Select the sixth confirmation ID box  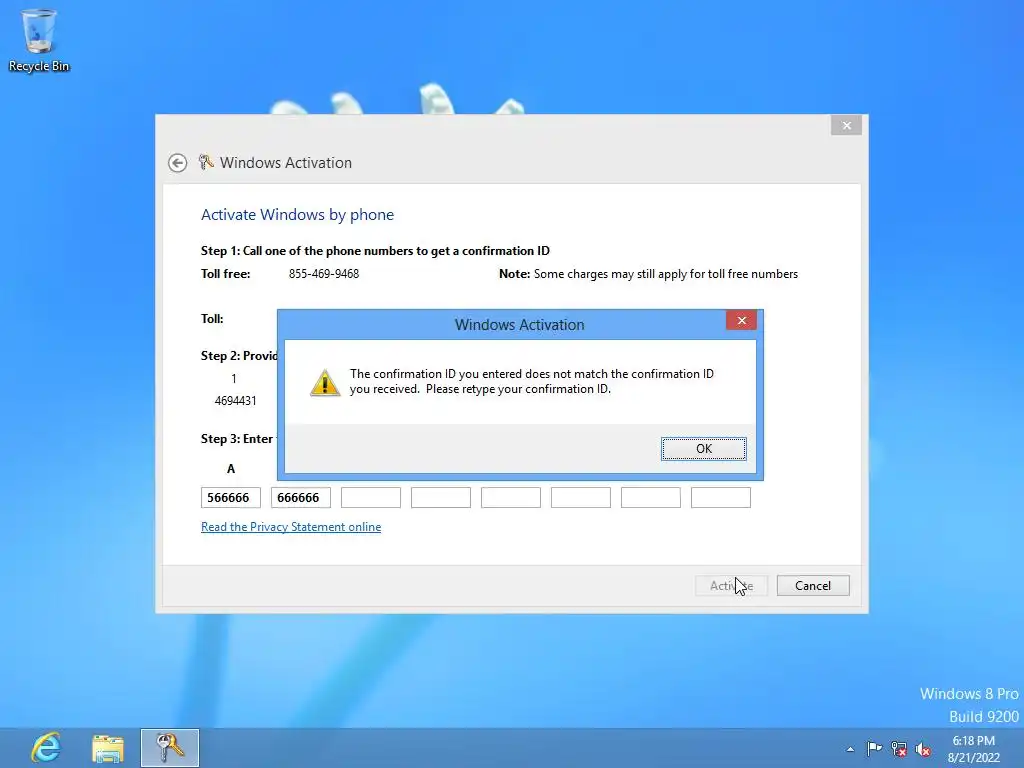point(581,498)
